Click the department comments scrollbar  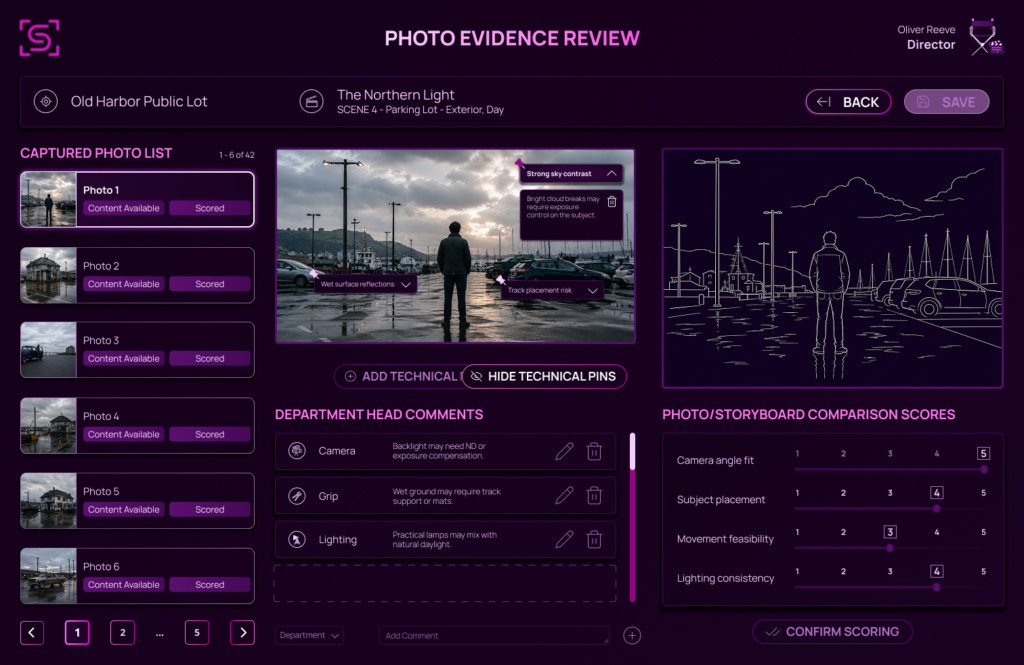(632, 516)
